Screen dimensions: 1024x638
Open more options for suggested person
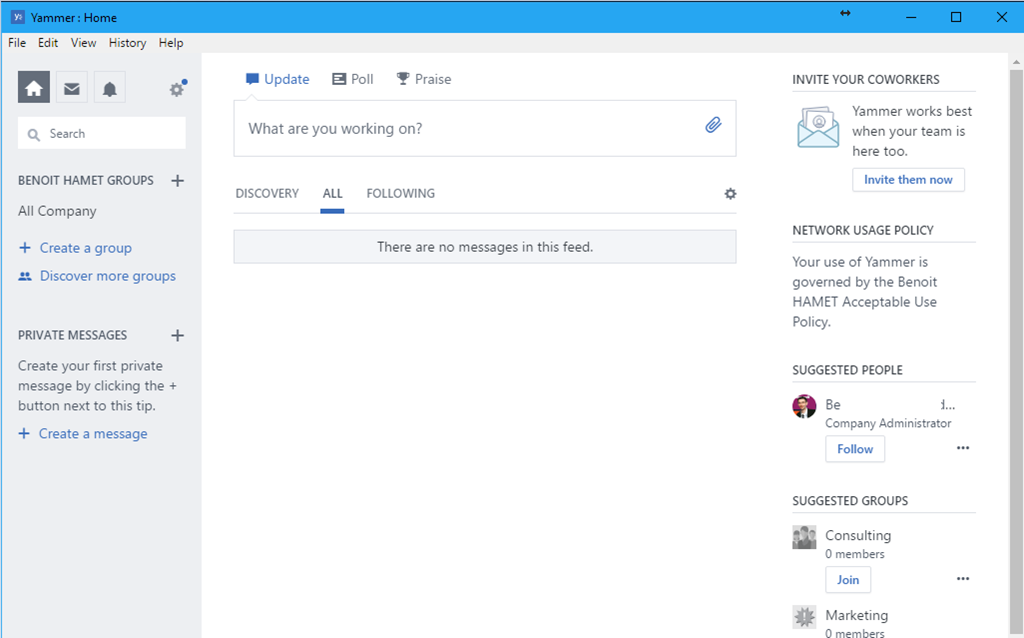963,449
